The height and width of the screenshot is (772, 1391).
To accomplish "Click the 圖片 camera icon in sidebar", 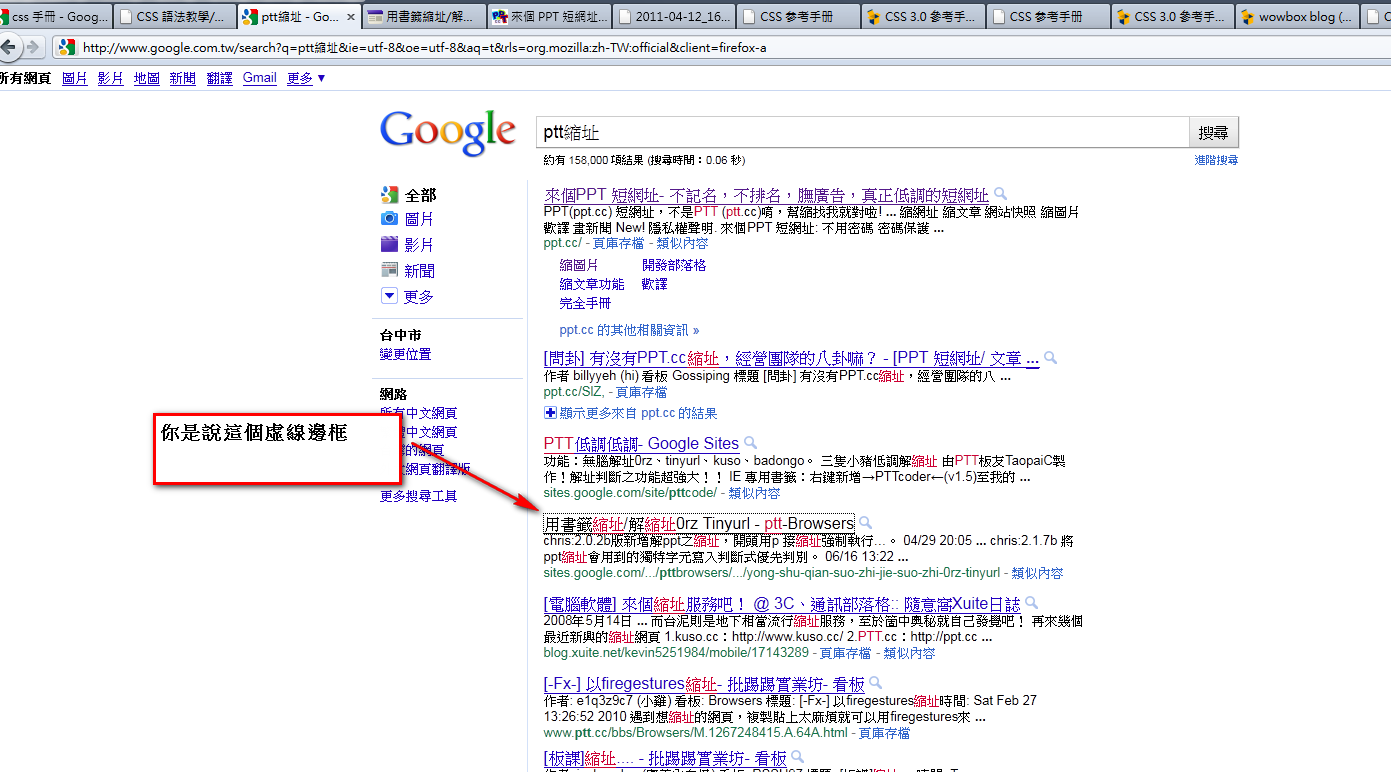I will [x=389, y=219].
